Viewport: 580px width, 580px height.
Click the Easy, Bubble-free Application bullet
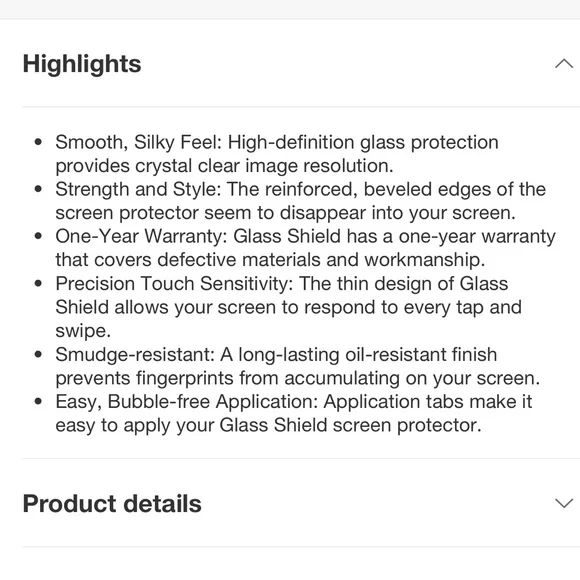click(294, 413)
